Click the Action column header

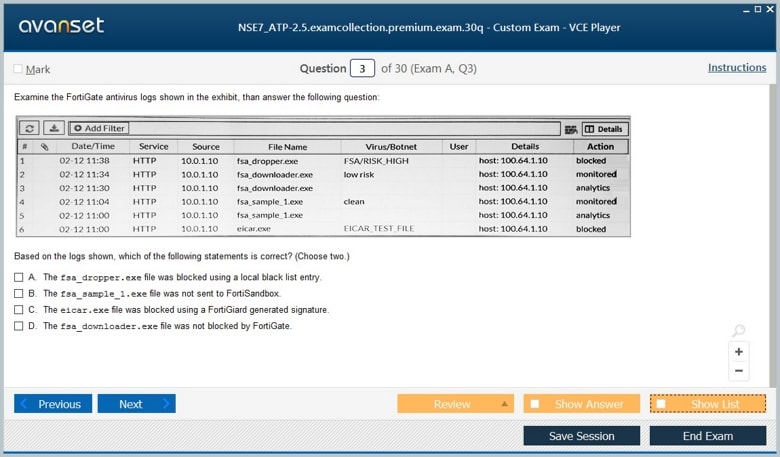(x=600, y=147)
